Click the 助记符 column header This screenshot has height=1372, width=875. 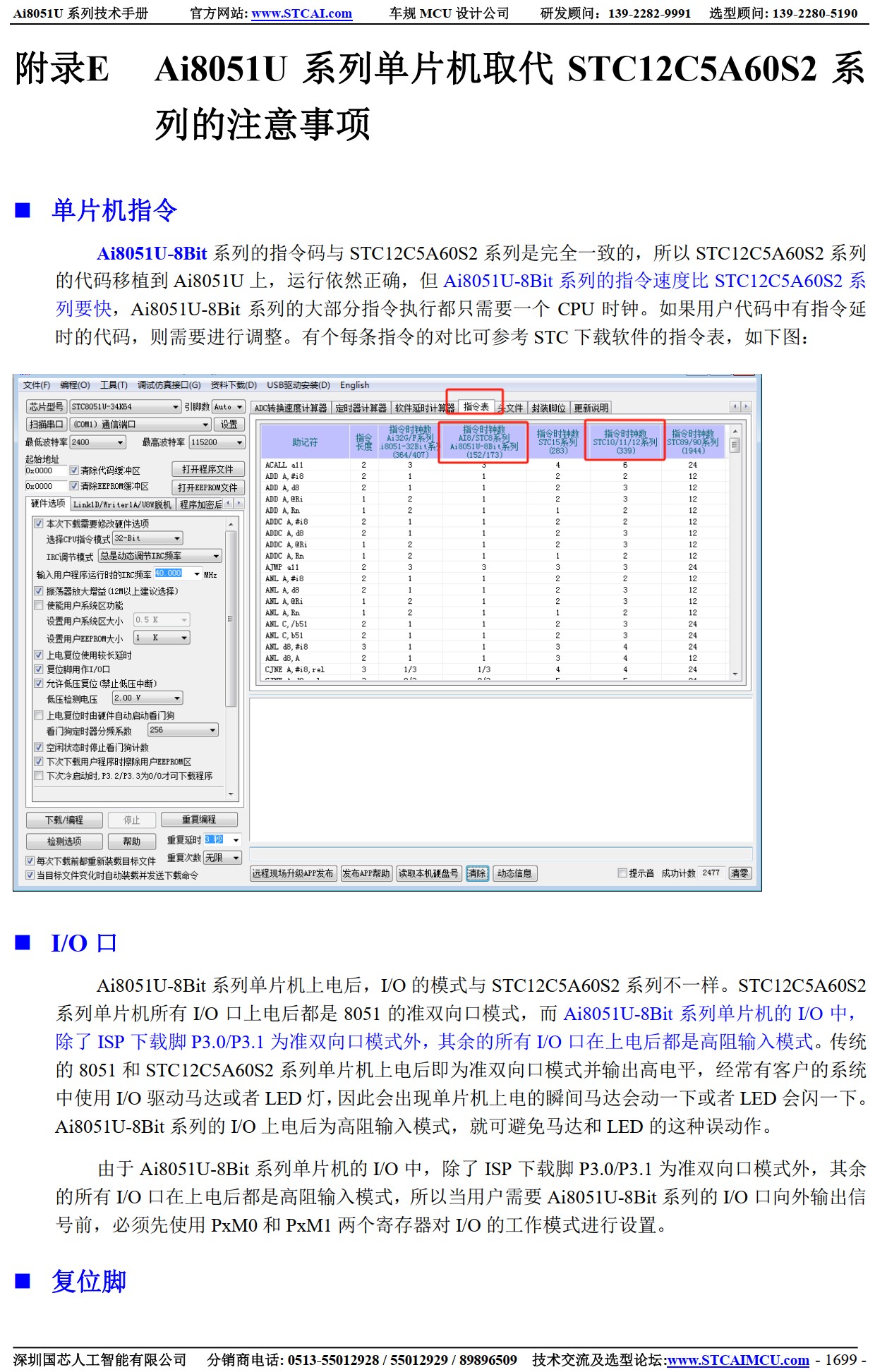coord(305,442)
